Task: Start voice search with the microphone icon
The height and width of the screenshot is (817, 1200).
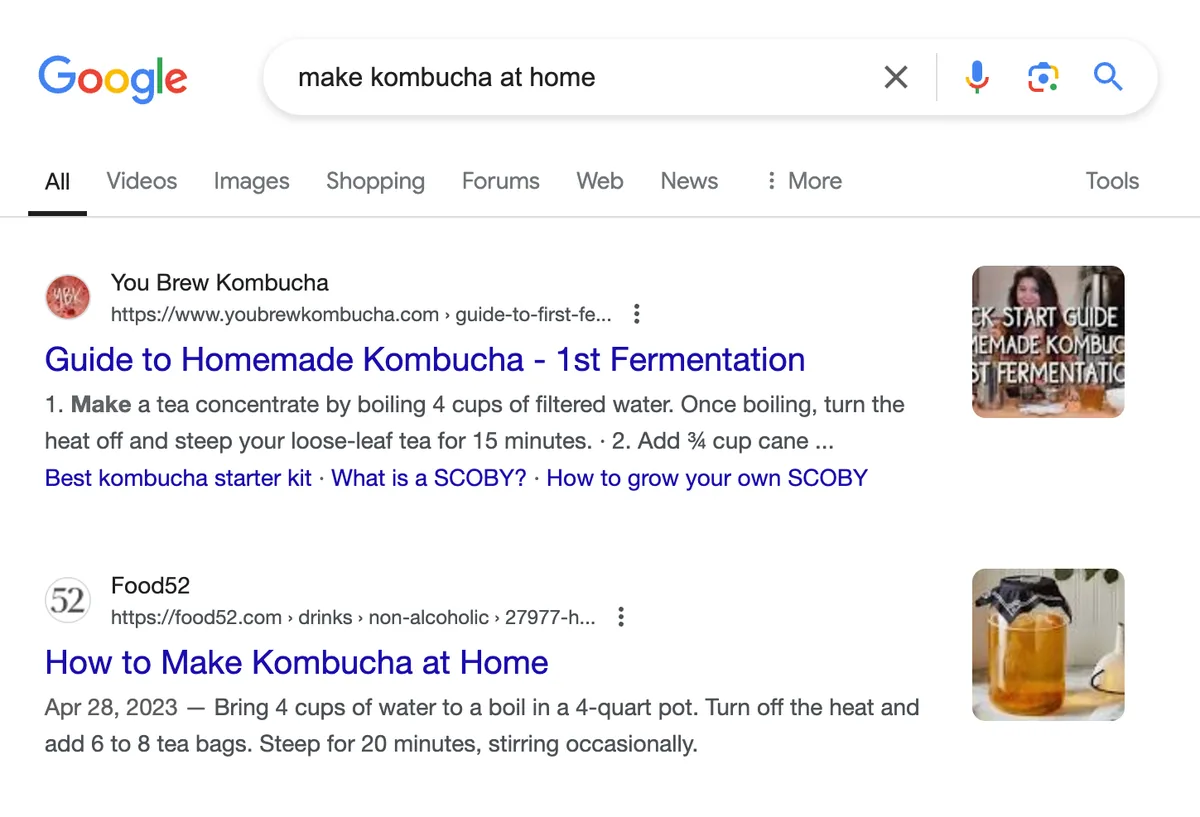Action: [977, 77]
